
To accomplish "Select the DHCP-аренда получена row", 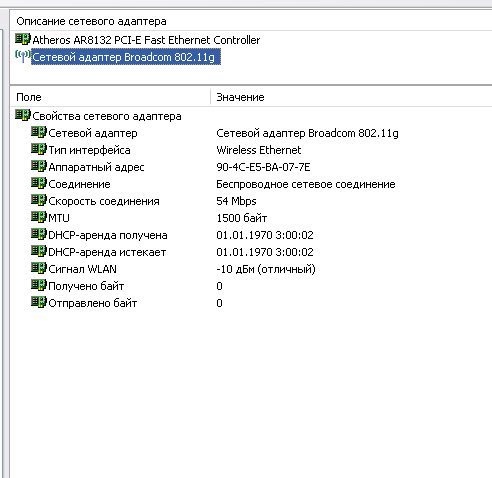I will (x=251, y=235).
